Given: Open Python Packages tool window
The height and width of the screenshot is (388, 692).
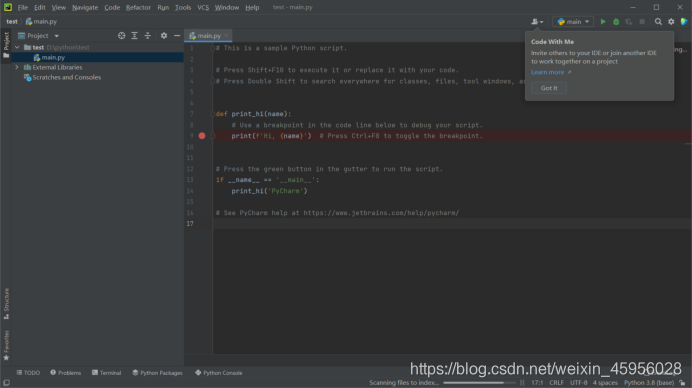Looking at the screenshot, I should (158, 373).
